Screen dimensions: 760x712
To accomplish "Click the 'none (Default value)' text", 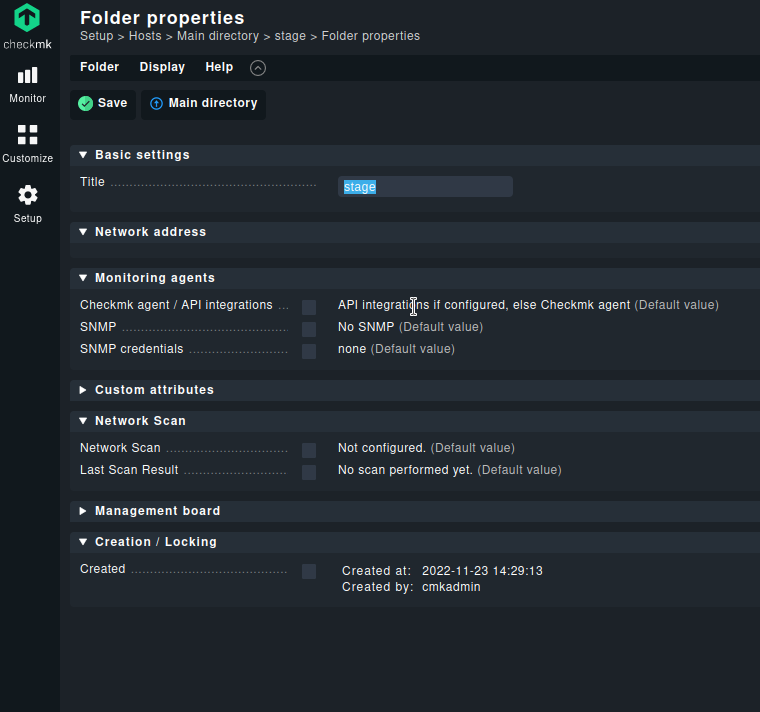I will 396,349.
